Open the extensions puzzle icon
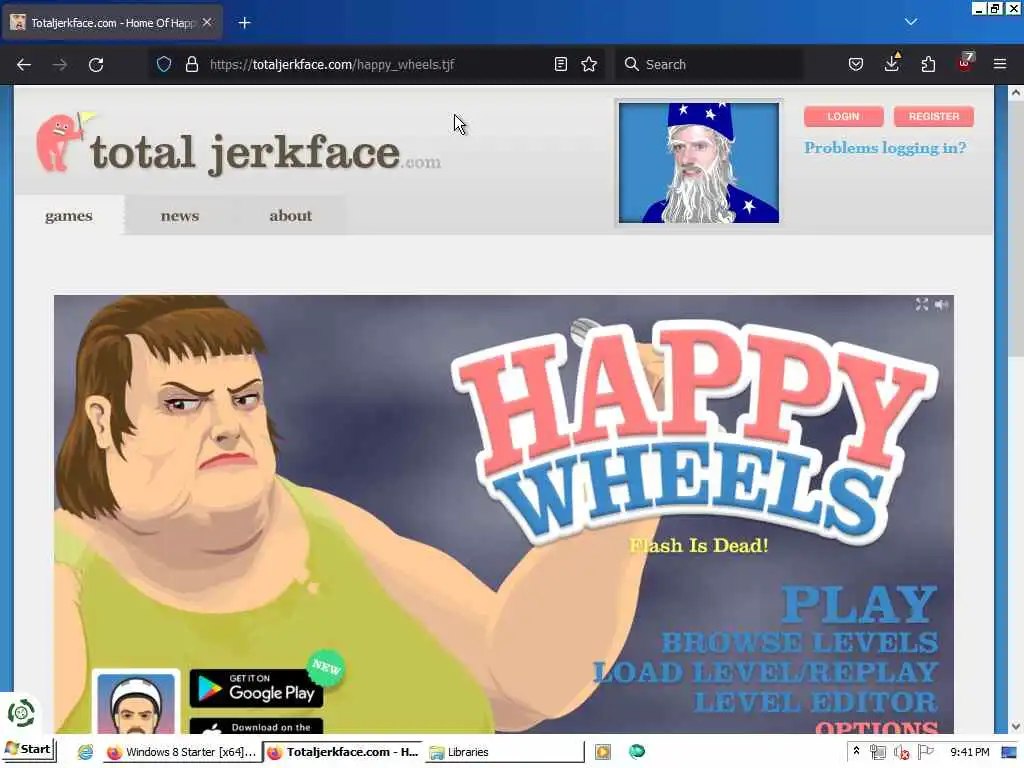Viewport: 1024px width, 768px height. coord(928,64)
